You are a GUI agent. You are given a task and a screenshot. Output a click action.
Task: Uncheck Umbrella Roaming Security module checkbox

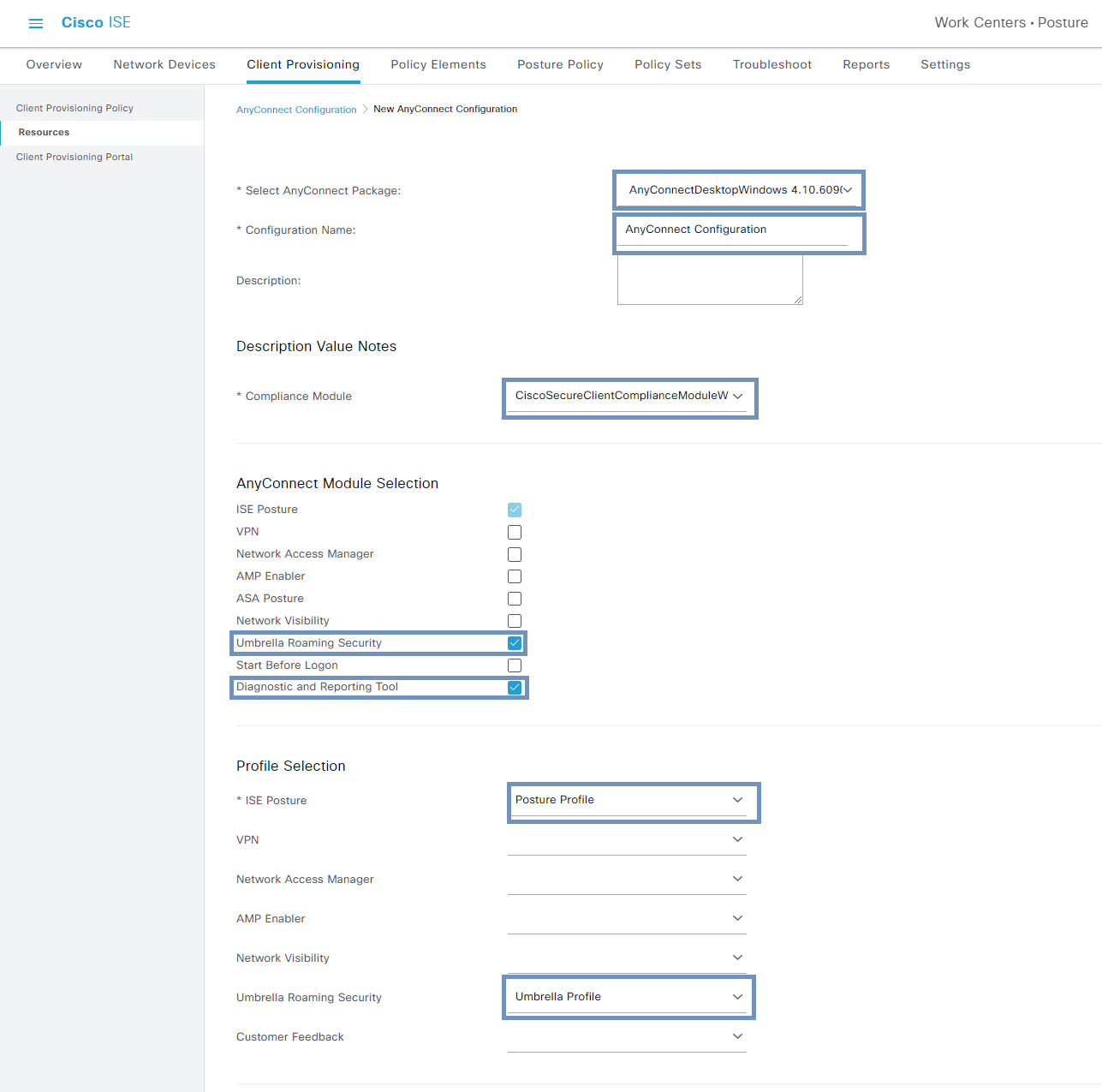[515, 643]
